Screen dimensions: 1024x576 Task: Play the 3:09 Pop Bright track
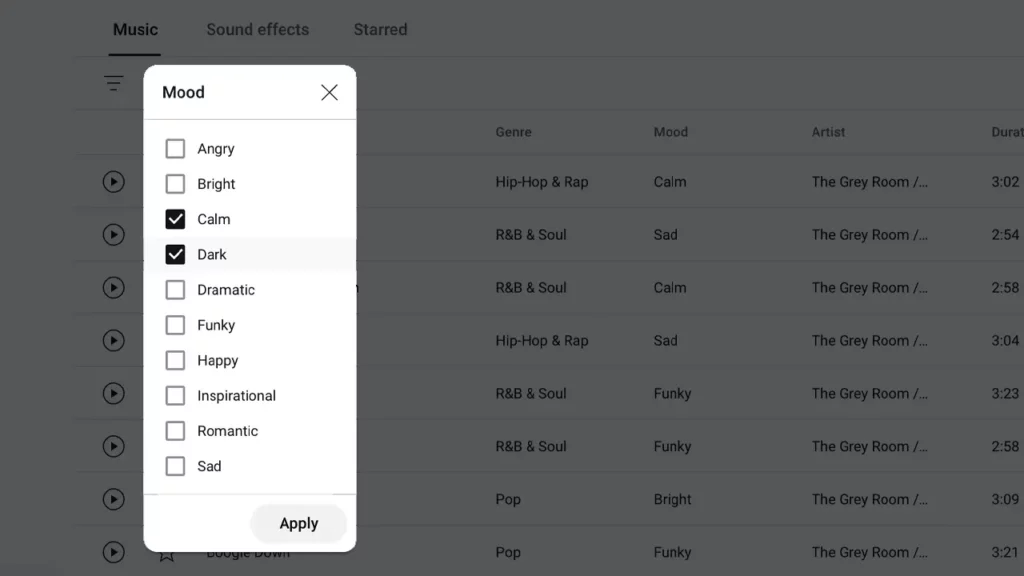coord(114,499)
